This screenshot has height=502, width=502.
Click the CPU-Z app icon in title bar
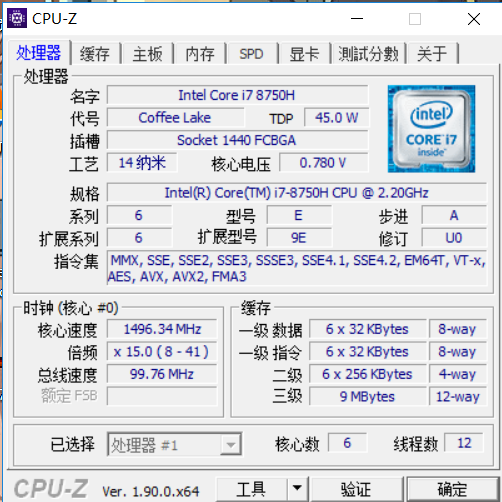click(17, 18)
